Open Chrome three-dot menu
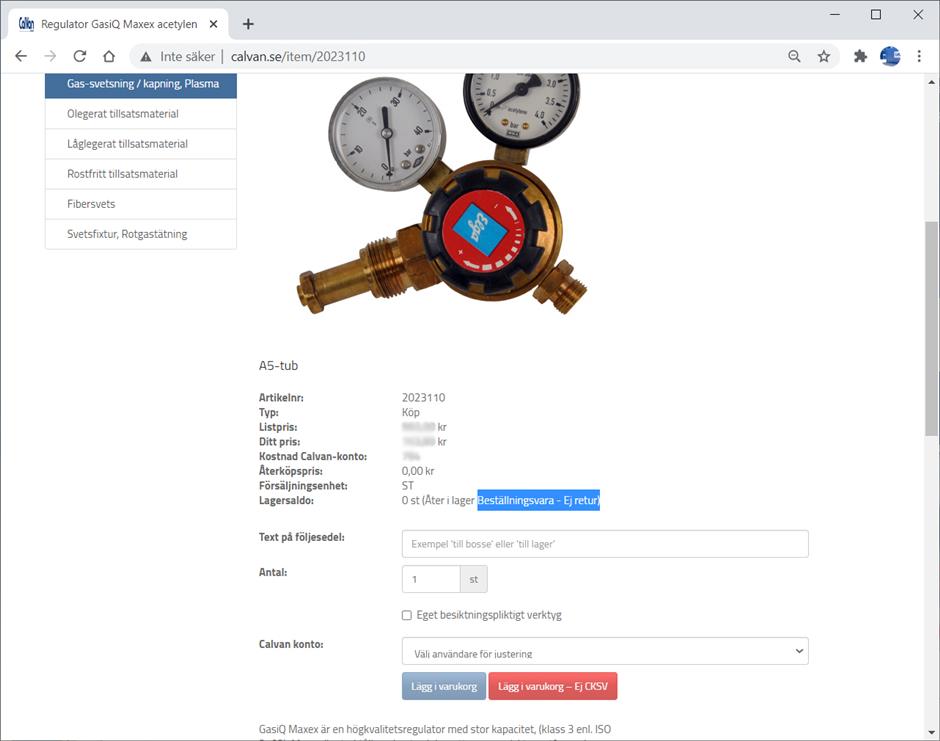 click(x=919, y=57)
